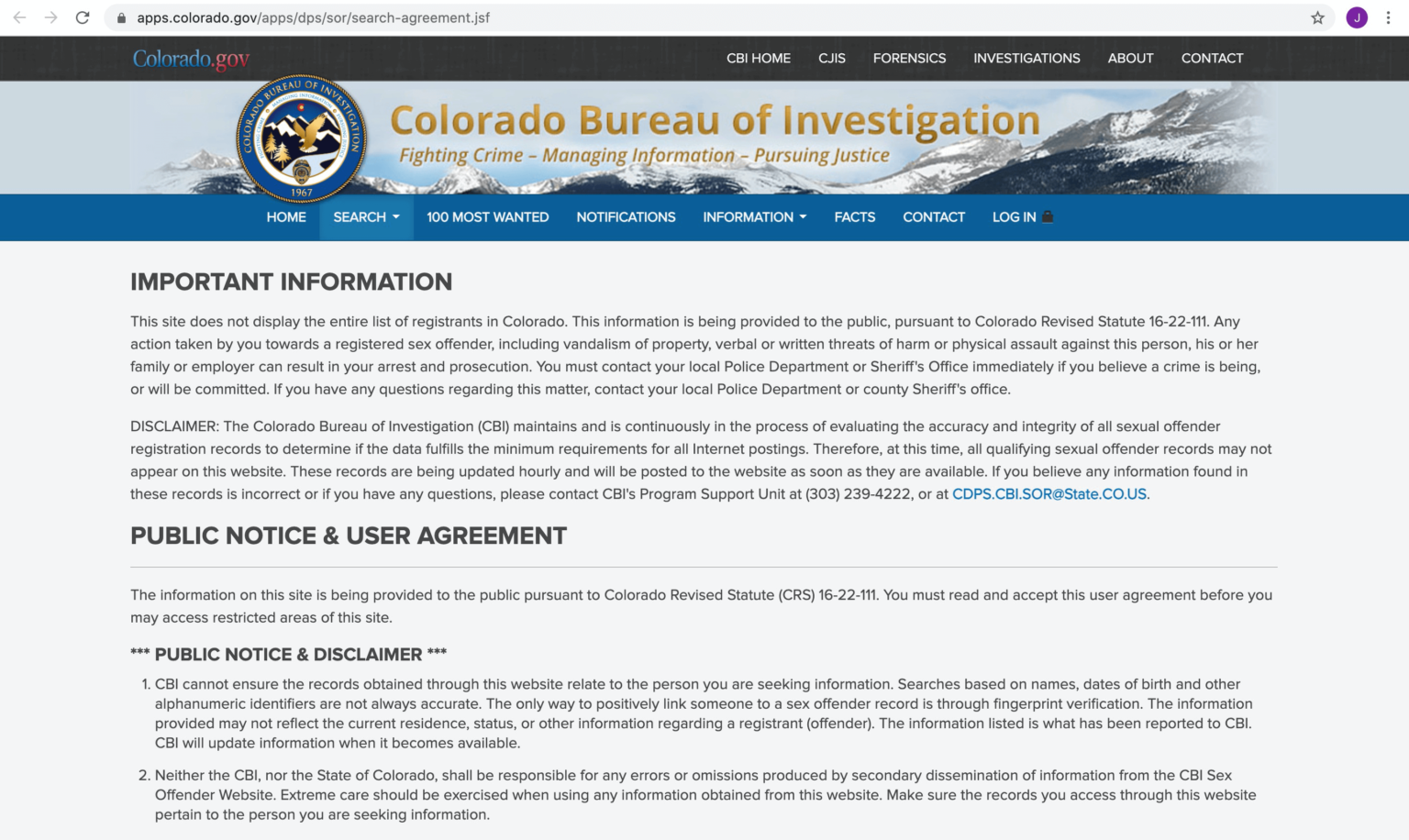This screenshot has width=1409, height=840.
Task: Expand the INFORMATION dropdown menu
Action: 754,217
